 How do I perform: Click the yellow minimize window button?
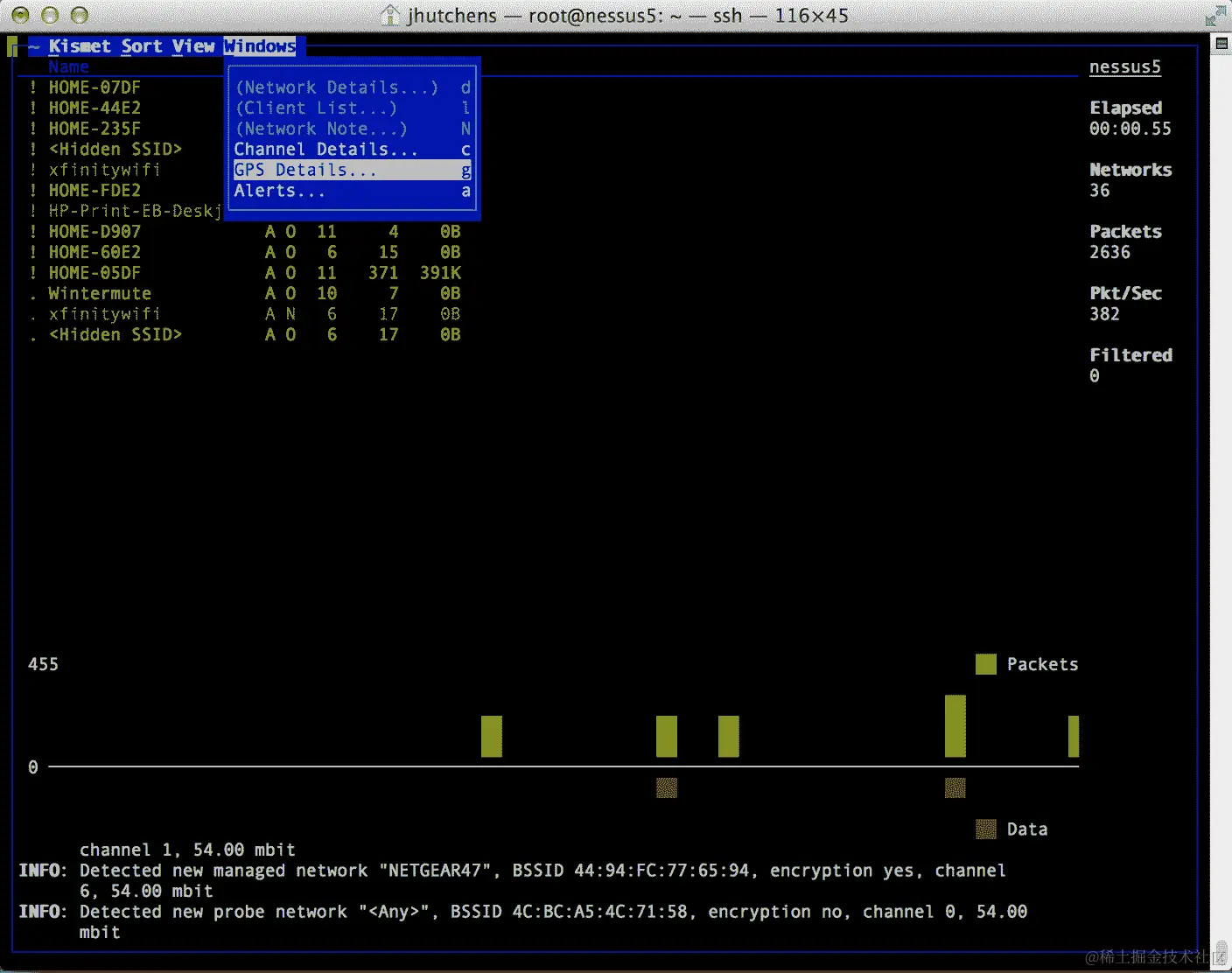click(50, 15)
